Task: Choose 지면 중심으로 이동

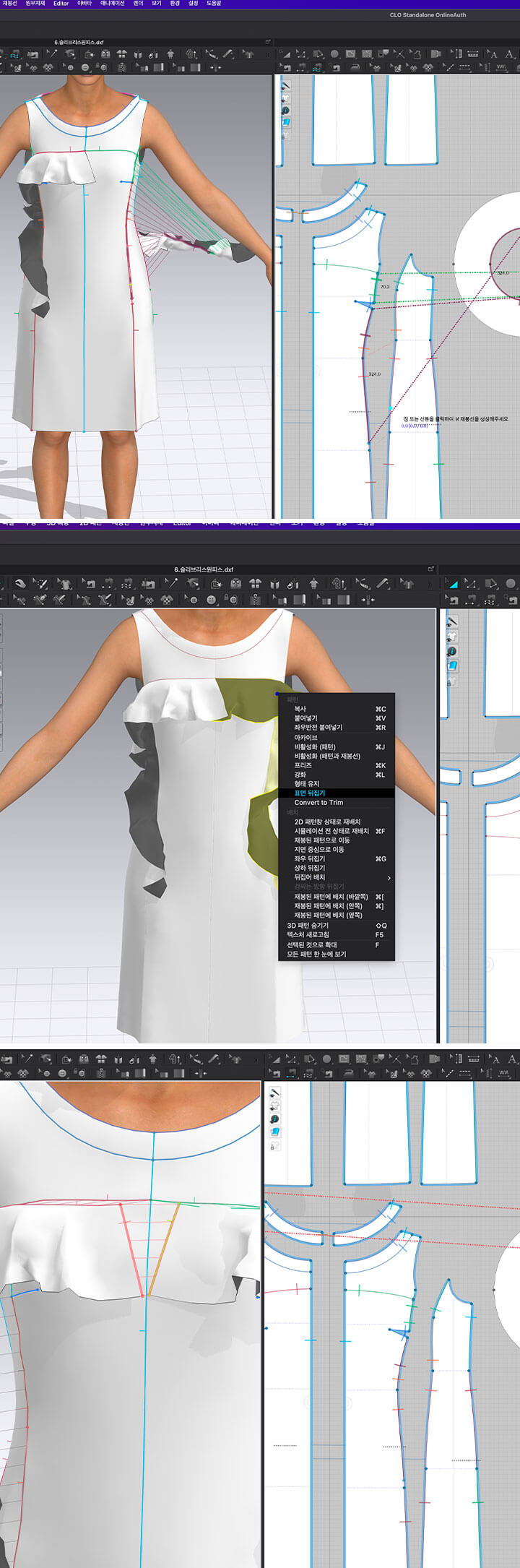Action: pyautogui.click(x=336, y=849)
